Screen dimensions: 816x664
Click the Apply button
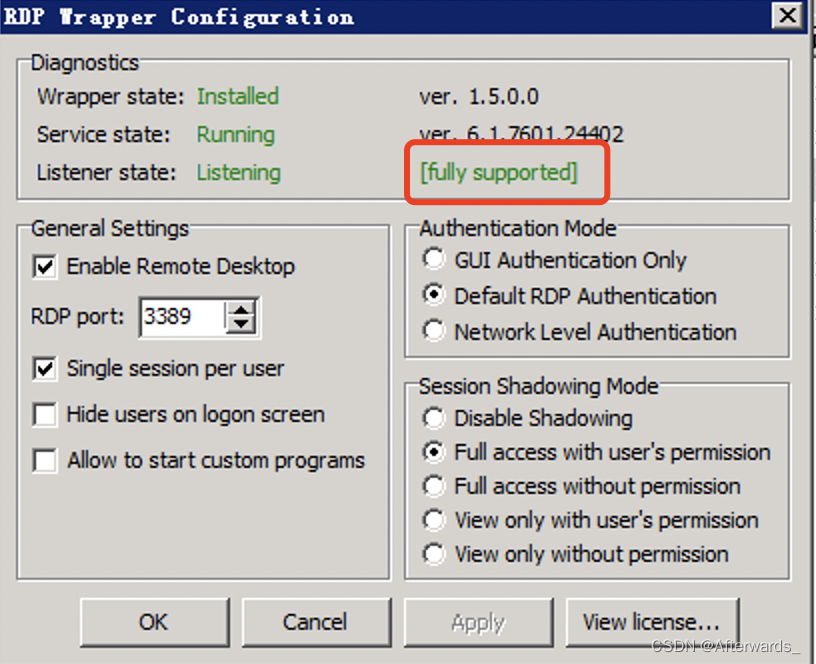[478, 622]
